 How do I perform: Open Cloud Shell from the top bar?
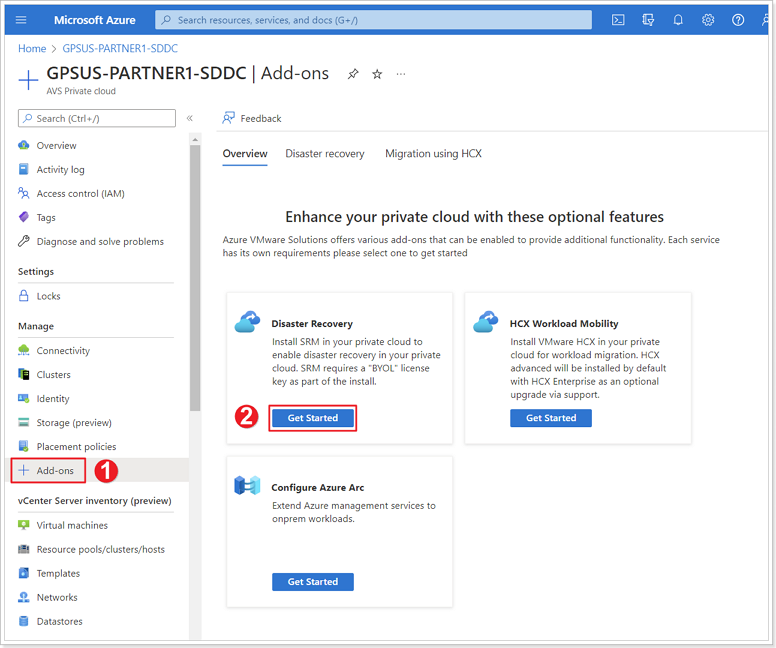[x=618, y=20]
